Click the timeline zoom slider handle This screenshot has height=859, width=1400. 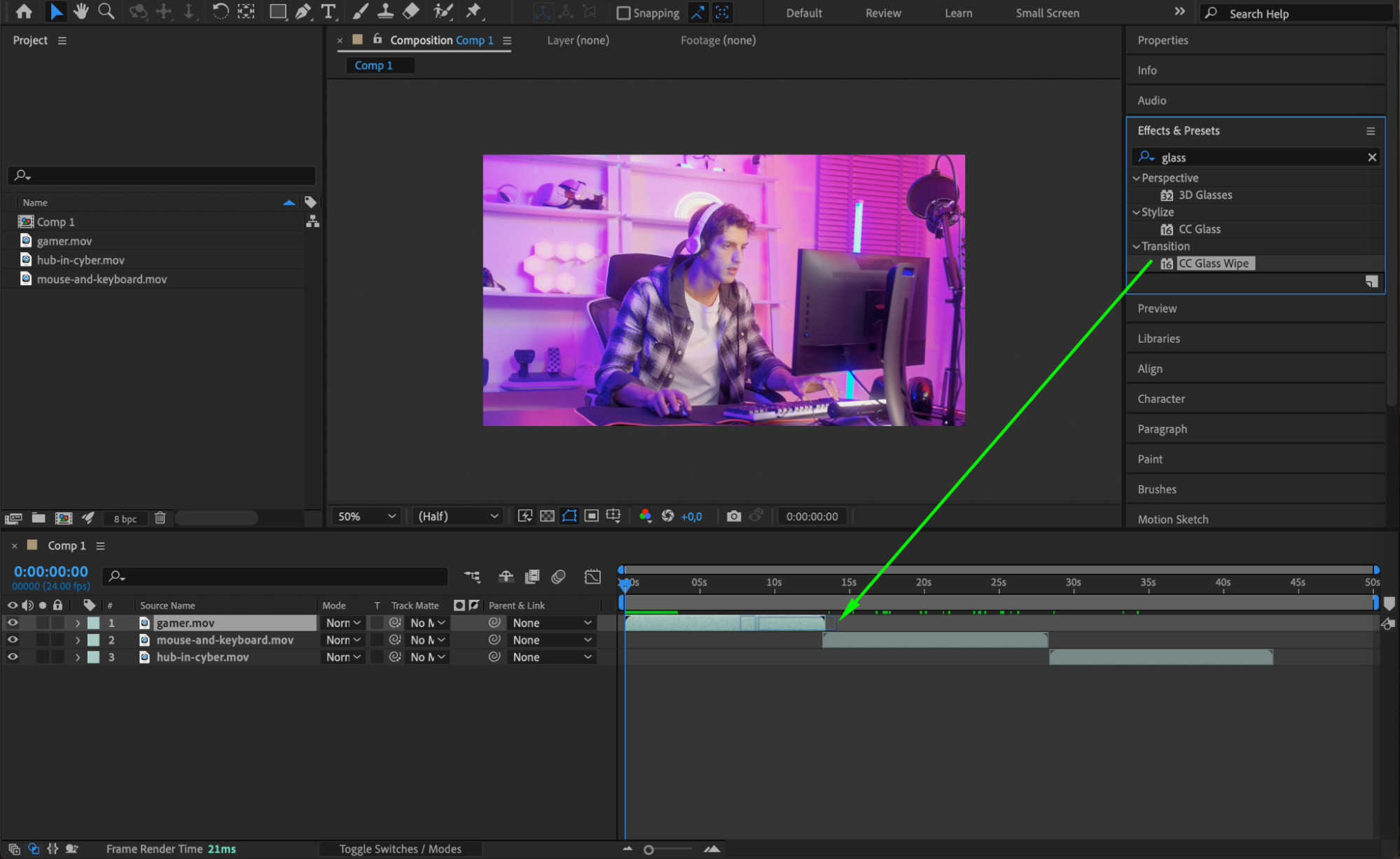pyautogui.click(x=649, y=849)
